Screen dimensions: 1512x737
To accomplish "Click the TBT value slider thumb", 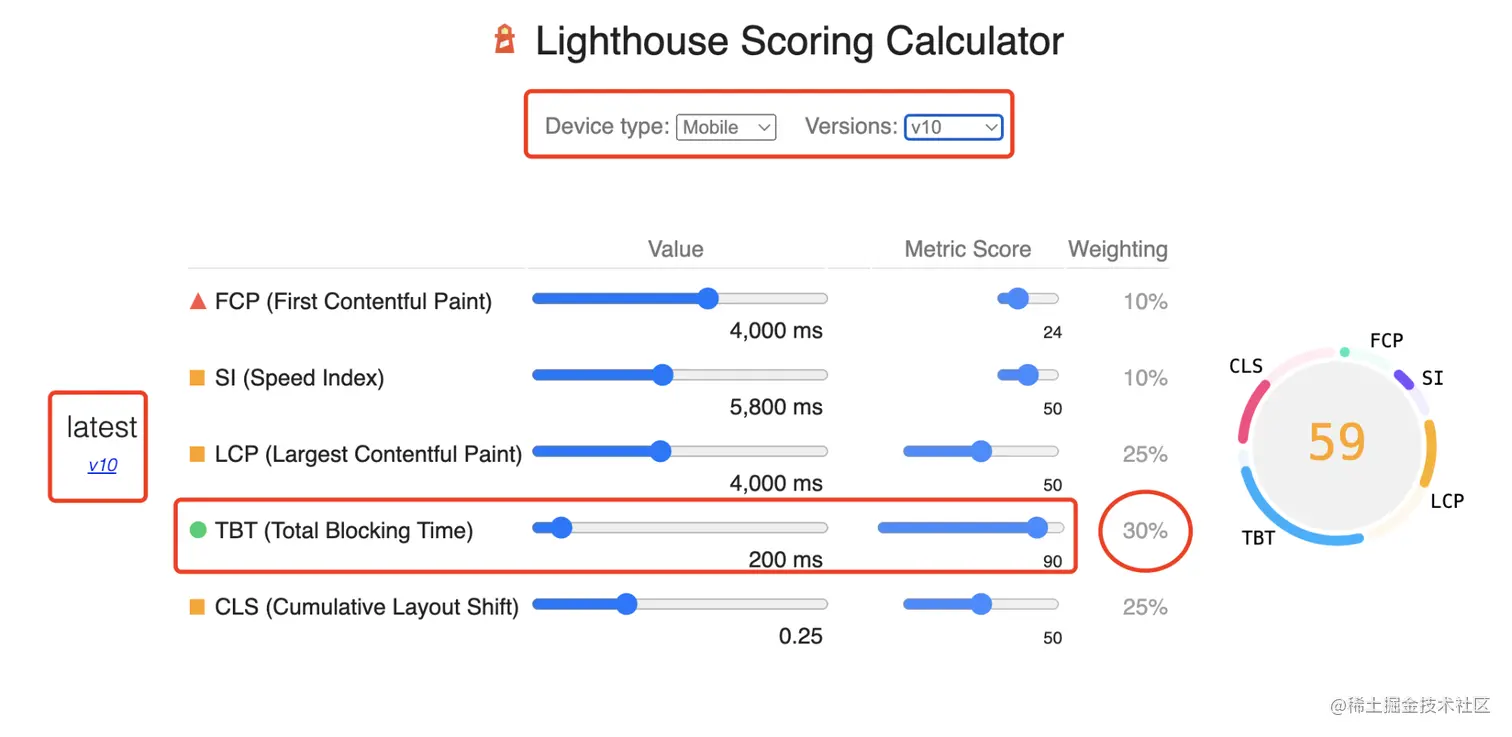I will [561, 528].
